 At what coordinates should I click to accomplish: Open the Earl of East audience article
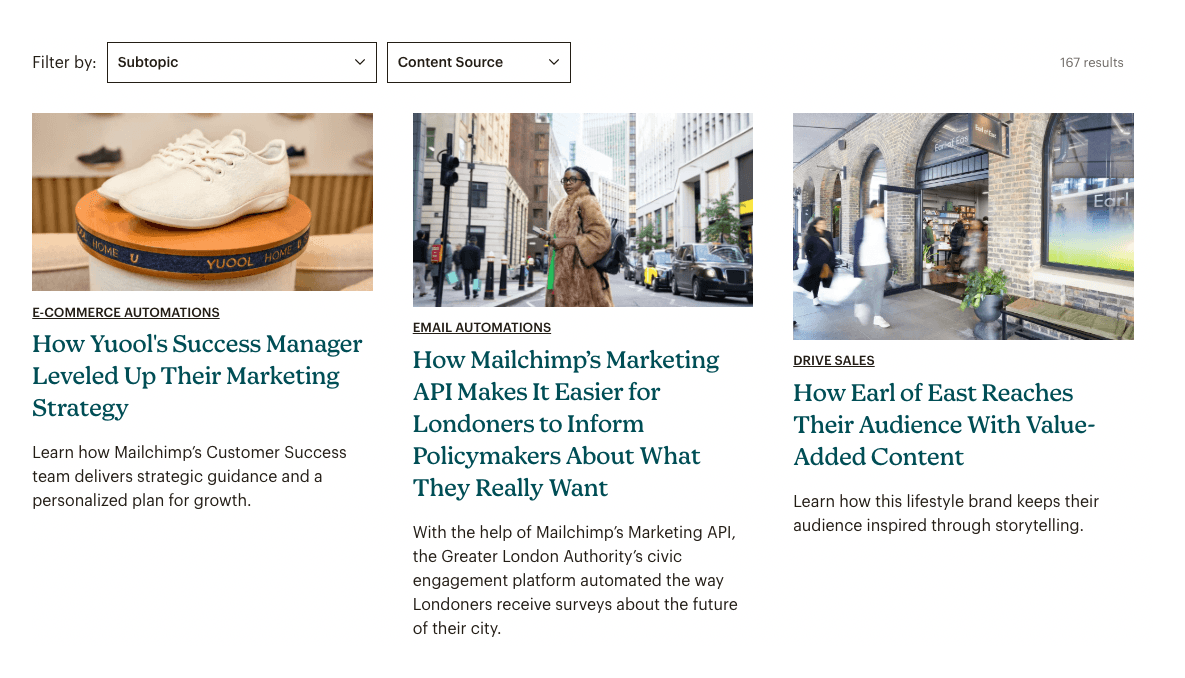click(944, 425)
